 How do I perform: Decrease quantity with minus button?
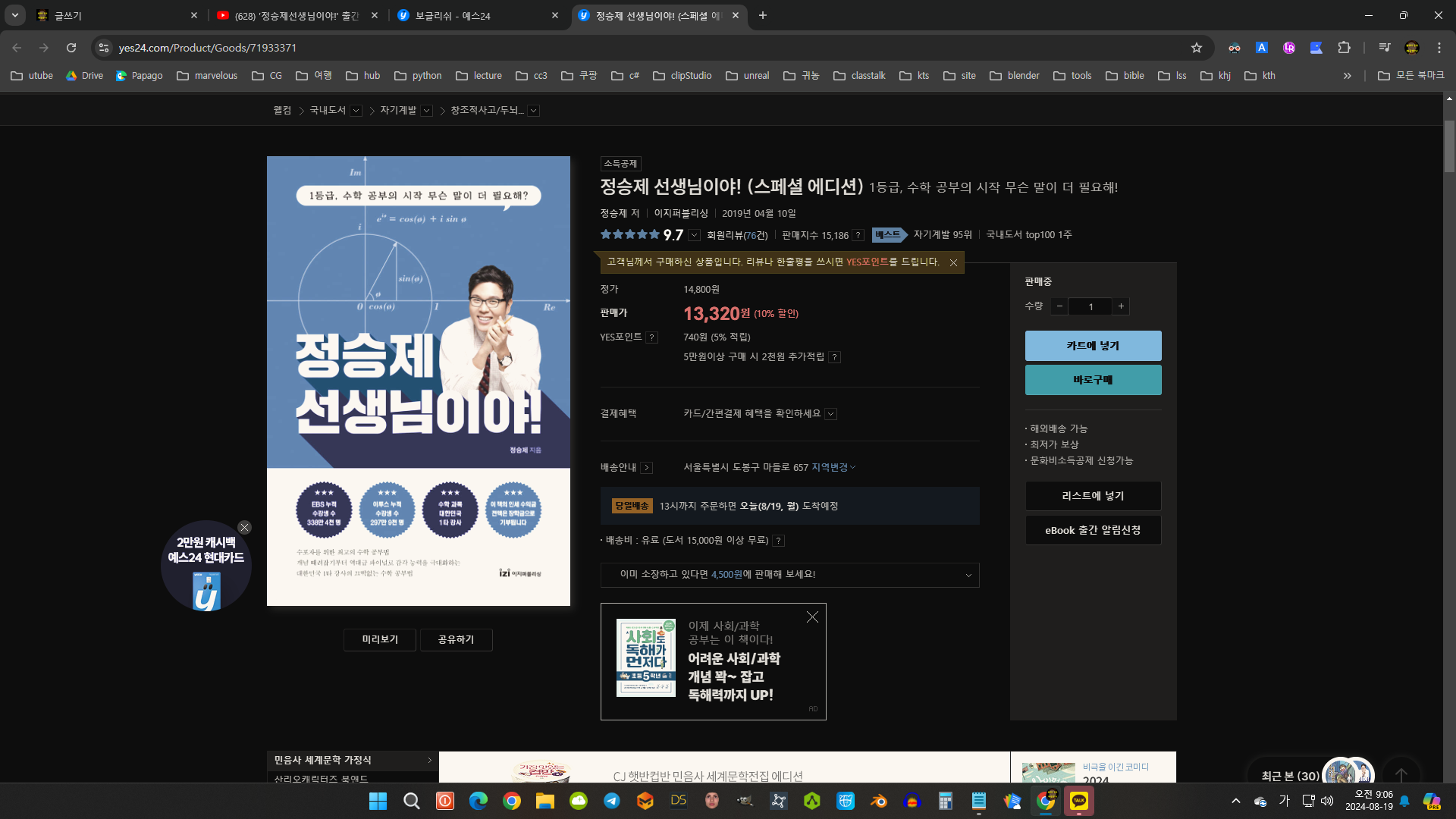click(x=1059, y=306)
